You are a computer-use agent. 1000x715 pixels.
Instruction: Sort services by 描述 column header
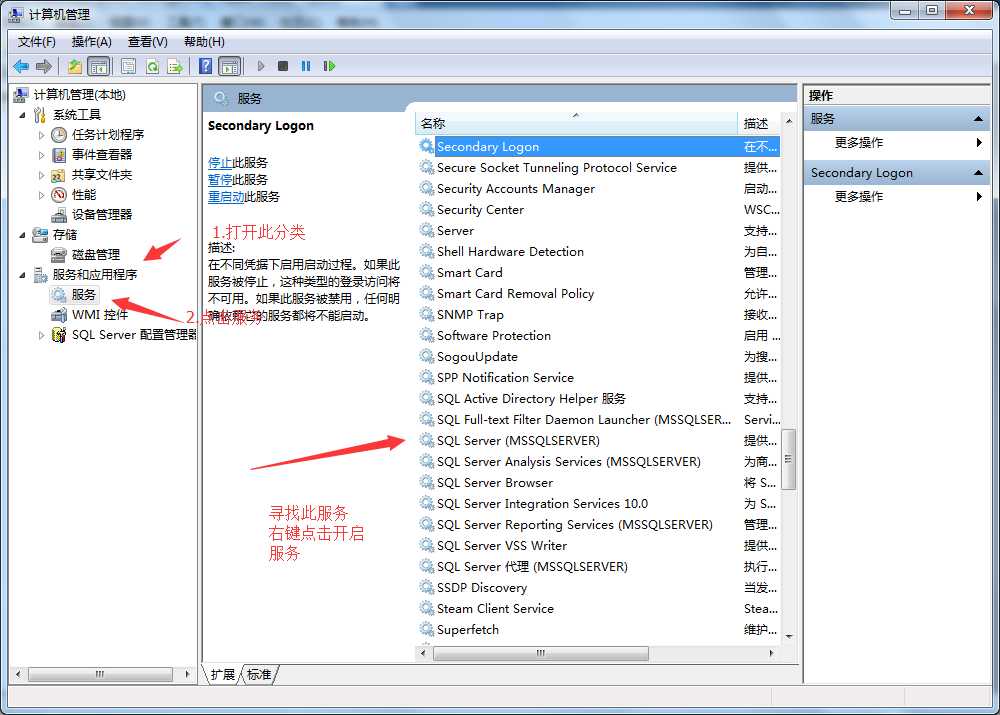coord(759,123)
